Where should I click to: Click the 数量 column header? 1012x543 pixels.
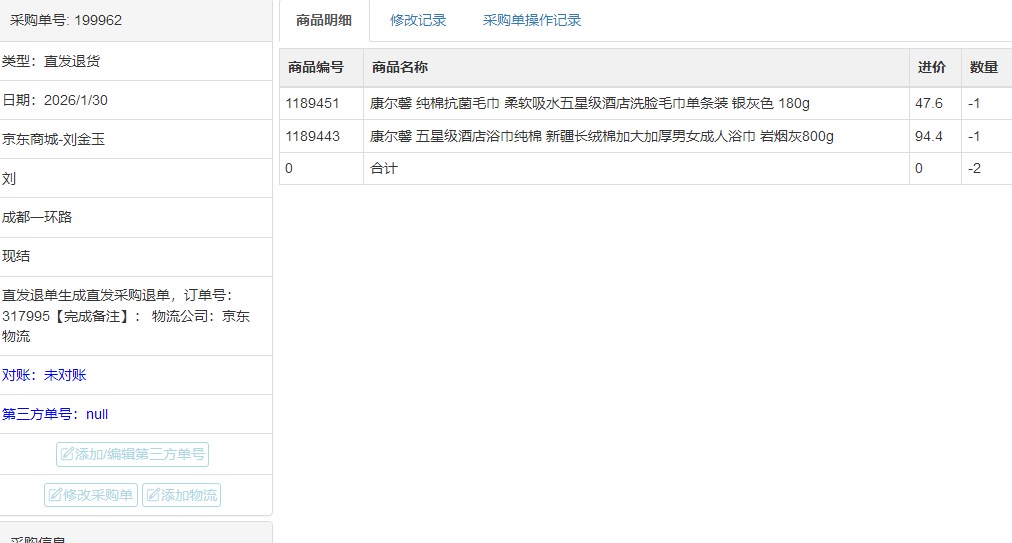click(983, 68)
